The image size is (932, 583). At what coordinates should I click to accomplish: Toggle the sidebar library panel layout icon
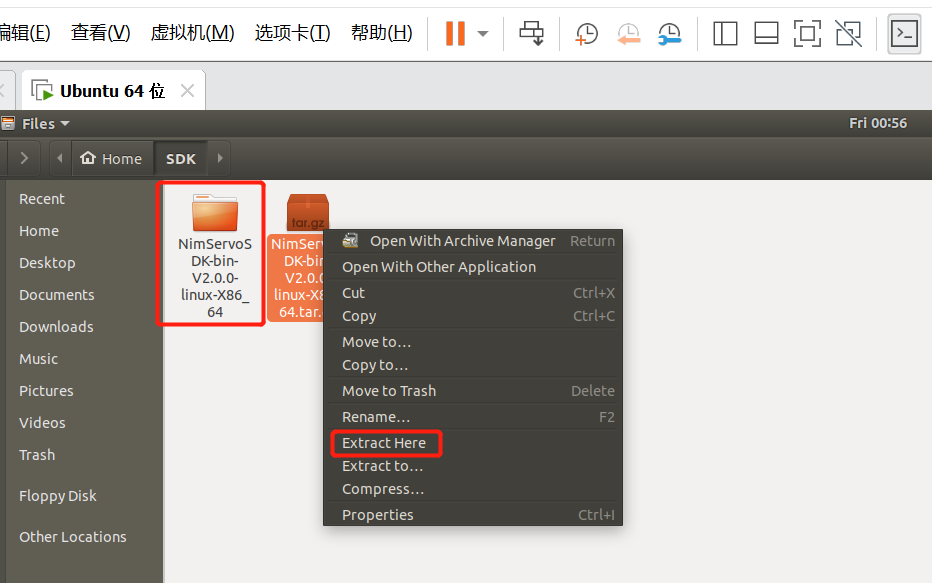click(725, 33)
